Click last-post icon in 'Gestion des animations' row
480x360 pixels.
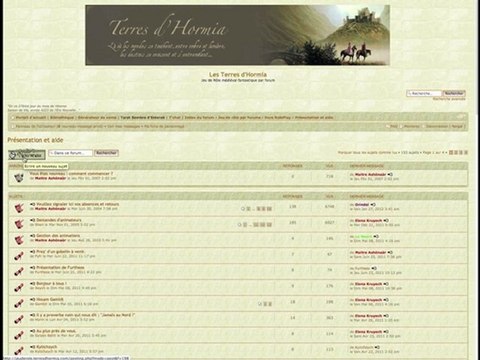point(376,237)
